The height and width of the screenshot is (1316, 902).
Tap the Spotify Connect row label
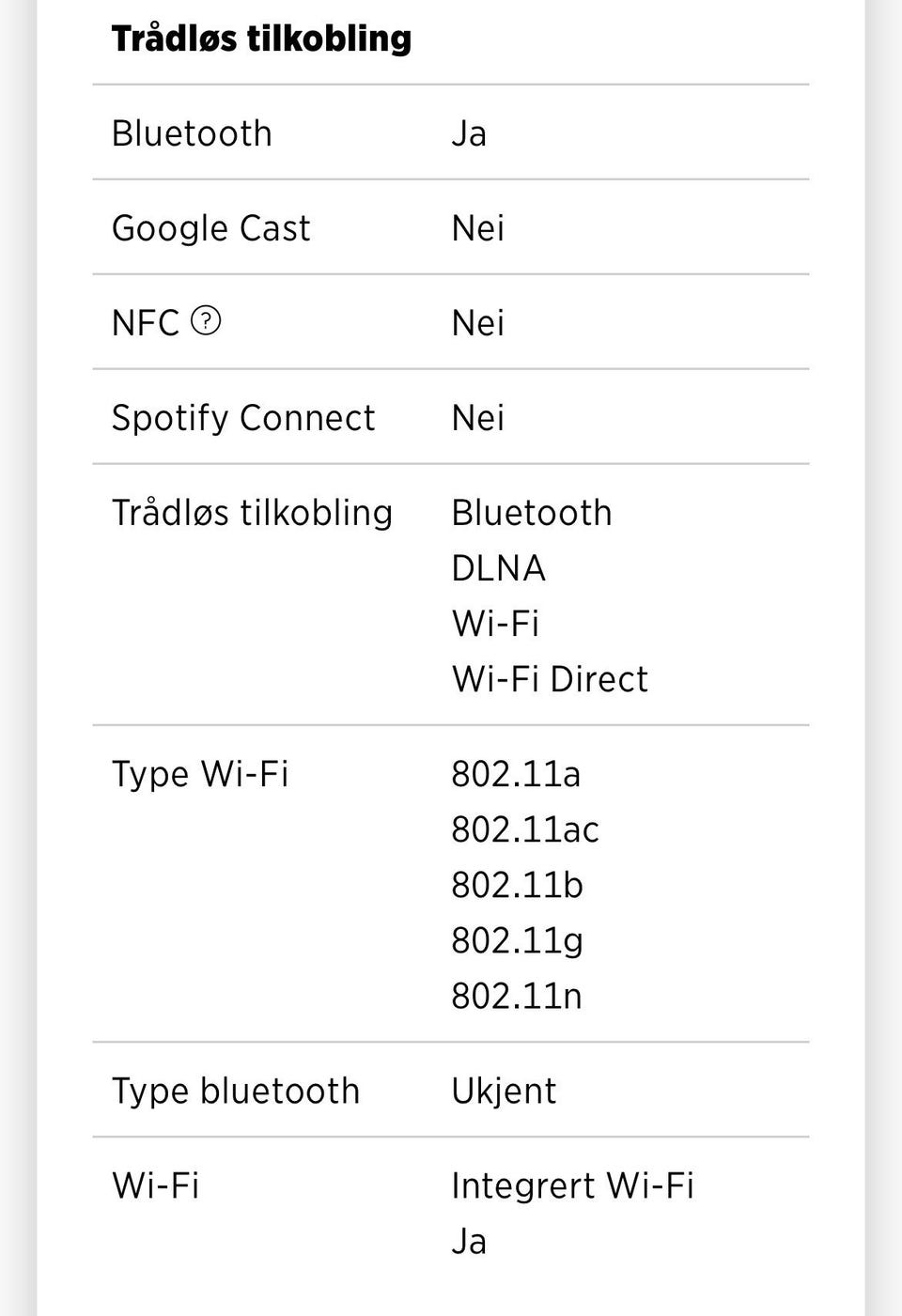(243, 418)
